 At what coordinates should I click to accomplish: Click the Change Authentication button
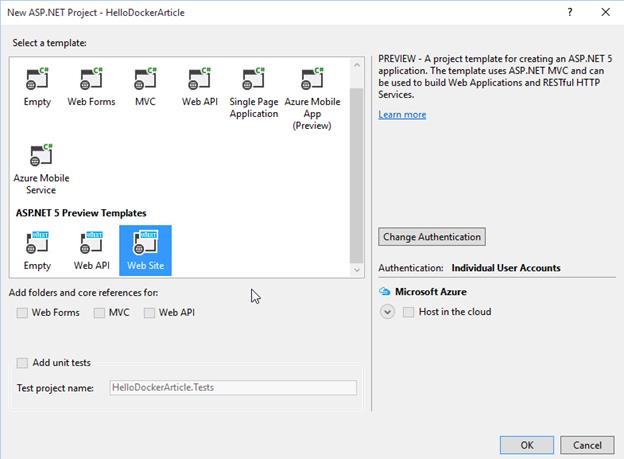pyautogui.click(x=432, y=237)
